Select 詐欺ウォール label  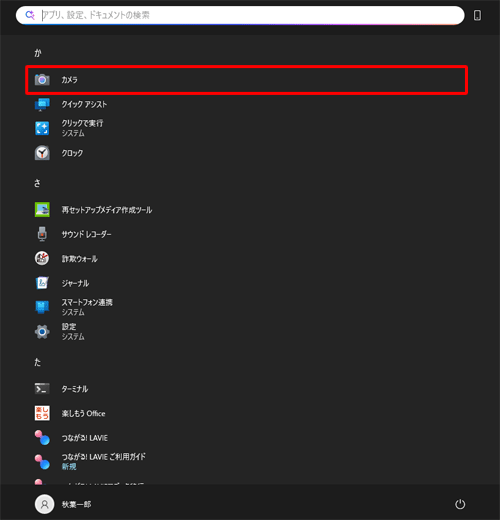79,259
